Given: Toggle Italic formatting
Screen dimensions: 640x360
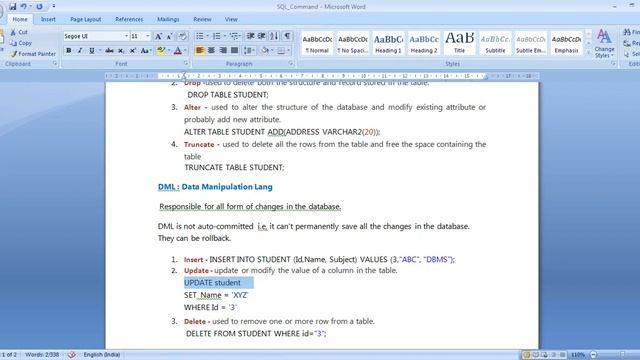Looking at the screenshot, I should click(x=80, y=51).
